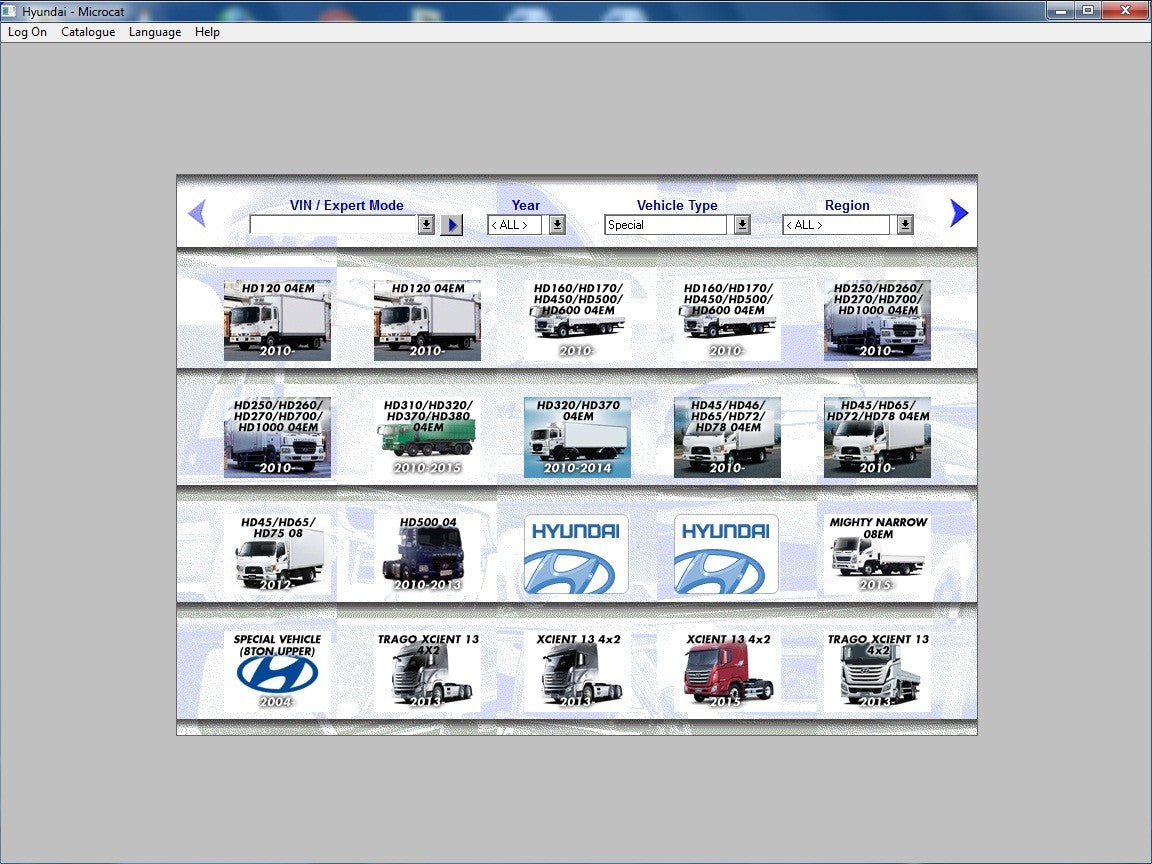Open the HD45/HD65/HD75 08 2012 catalogue
The width and height of the screenshot is (1152, 864).
[277, 554]
